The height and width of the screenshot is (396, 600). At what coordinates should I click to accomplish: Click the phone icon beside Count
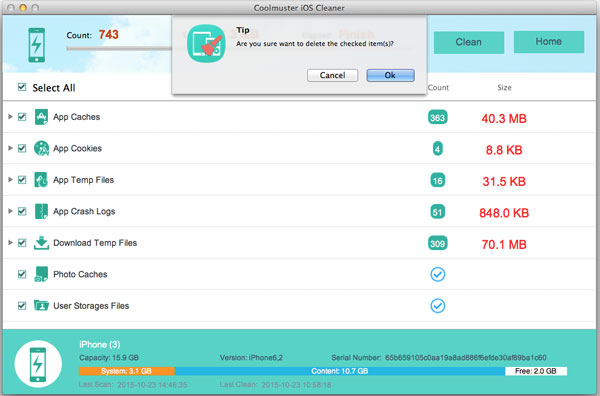click(37, 45)
